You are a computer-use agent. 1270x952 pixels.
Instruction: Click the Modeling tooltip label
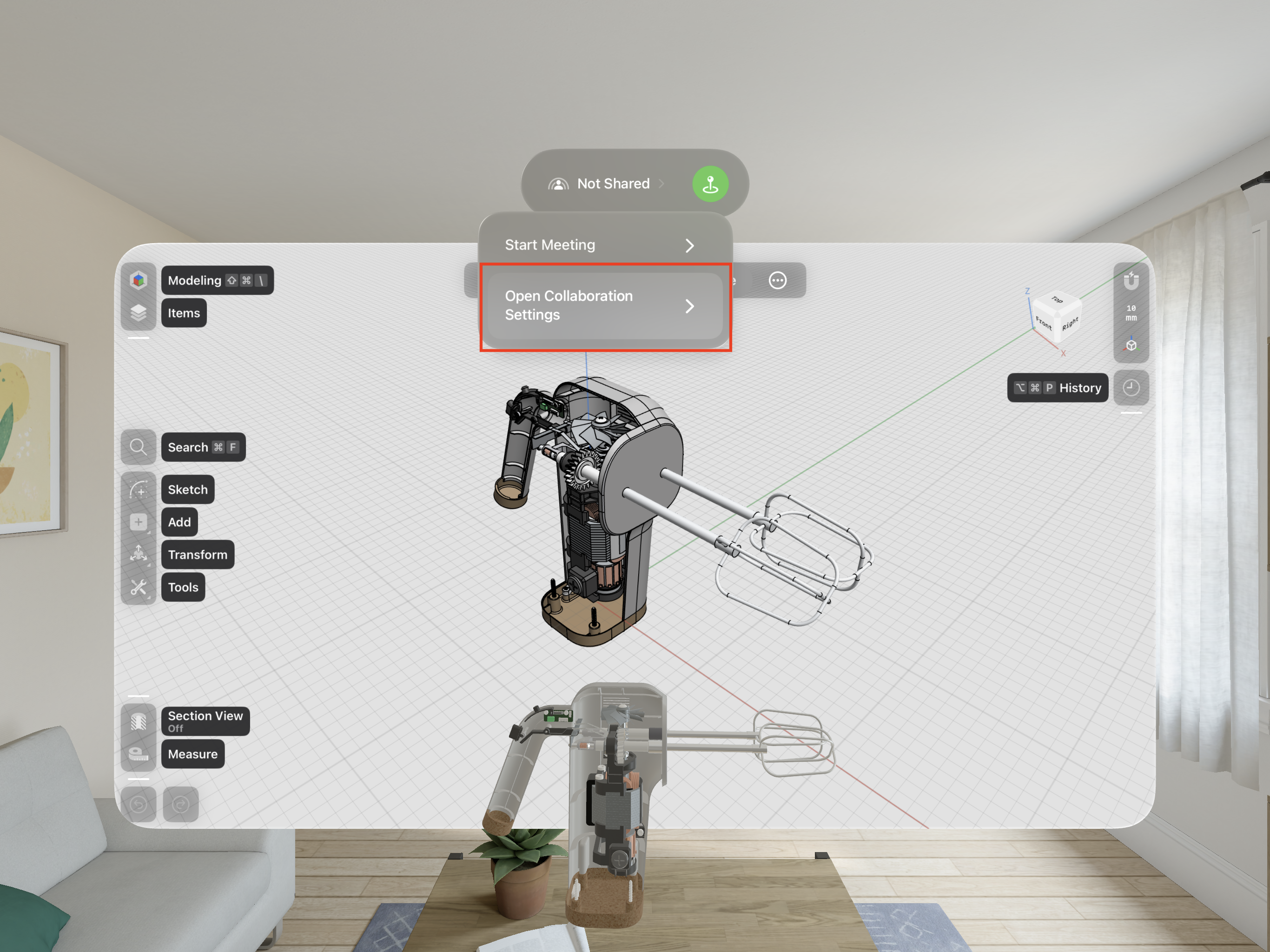[217, 280]
